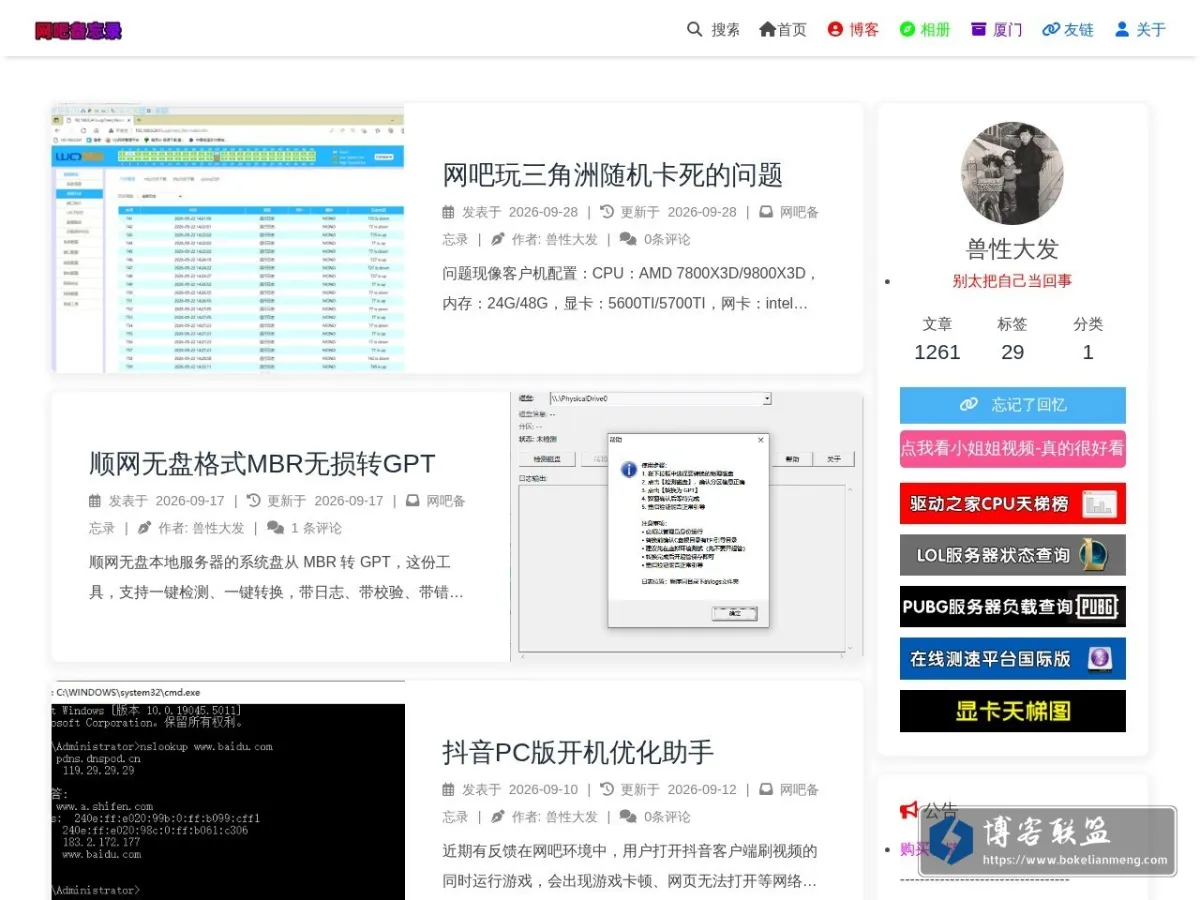Click comment bubble icon on MBR转GPT article

click(275, 528)
